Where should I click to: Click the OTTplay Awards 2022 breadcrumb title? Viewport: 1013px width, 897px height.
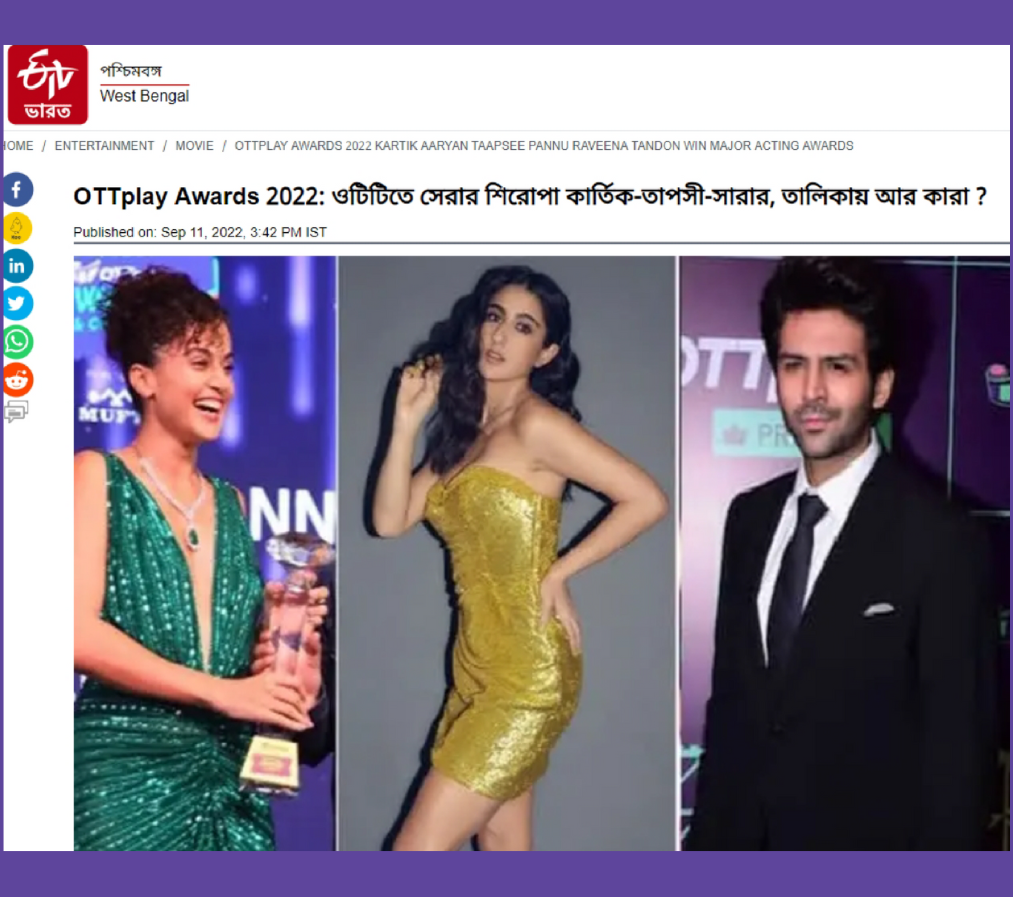(x=544, y=146)
